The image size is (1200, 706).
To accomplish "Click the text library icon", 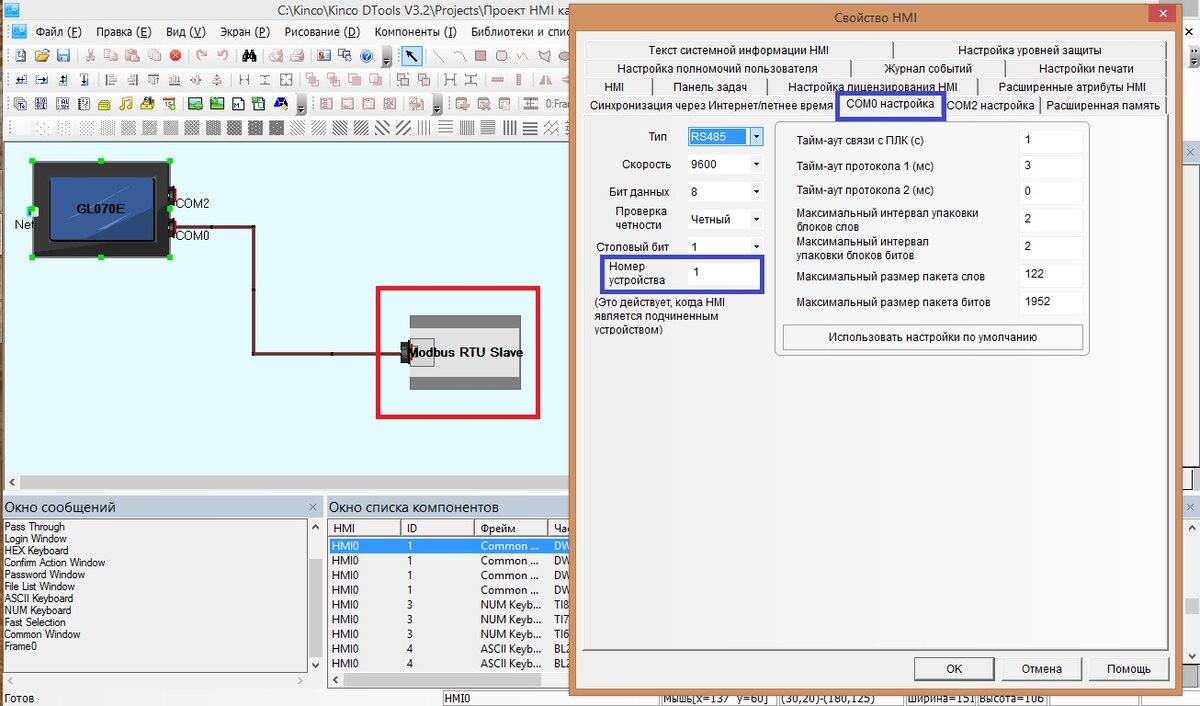I will click(20, 103).
